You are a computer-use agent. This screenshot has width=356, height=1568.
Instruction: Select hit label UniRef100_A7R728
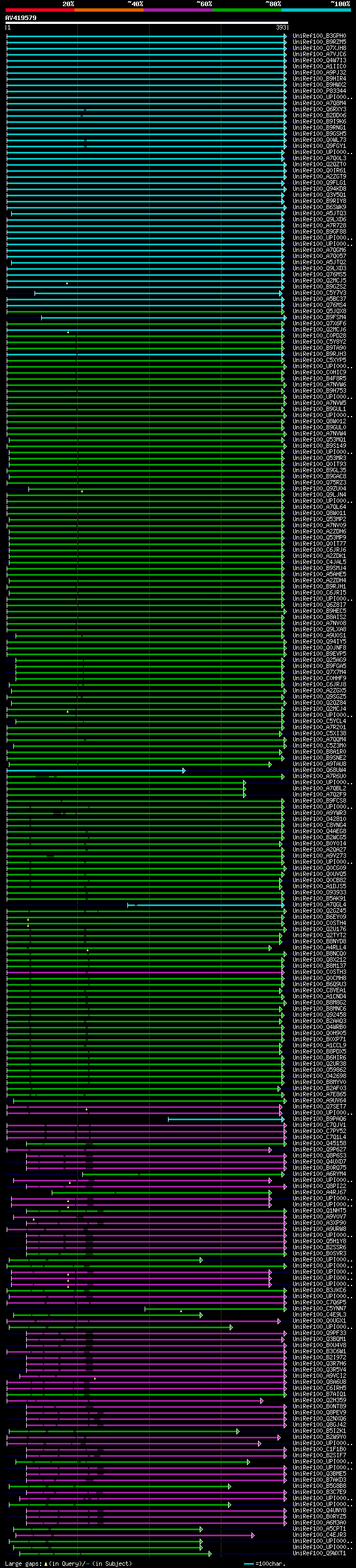coord(319,226)
